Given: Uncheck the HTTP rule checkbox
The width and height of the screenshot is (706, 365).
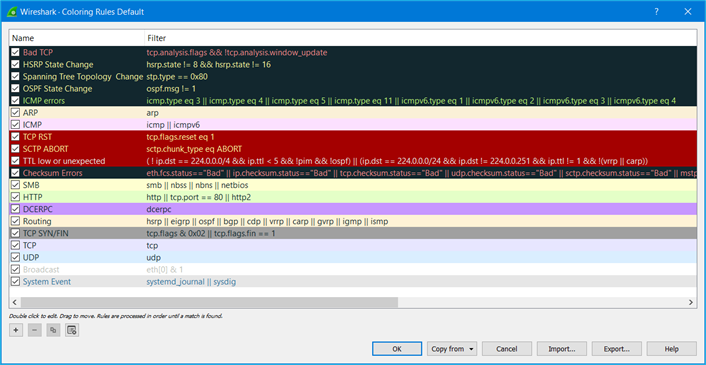Looking at the screenshot, I should click(x=16, y=197).
